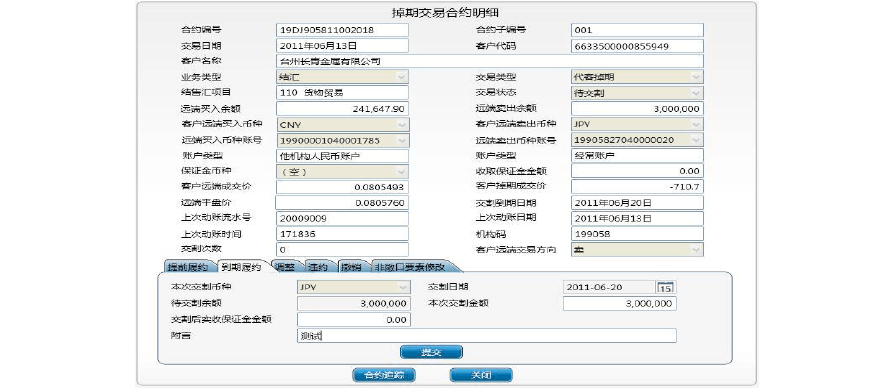Switch to the 违约 tab
The height and width of the screenshot is (388, 893).
click(x=318, y=266)
